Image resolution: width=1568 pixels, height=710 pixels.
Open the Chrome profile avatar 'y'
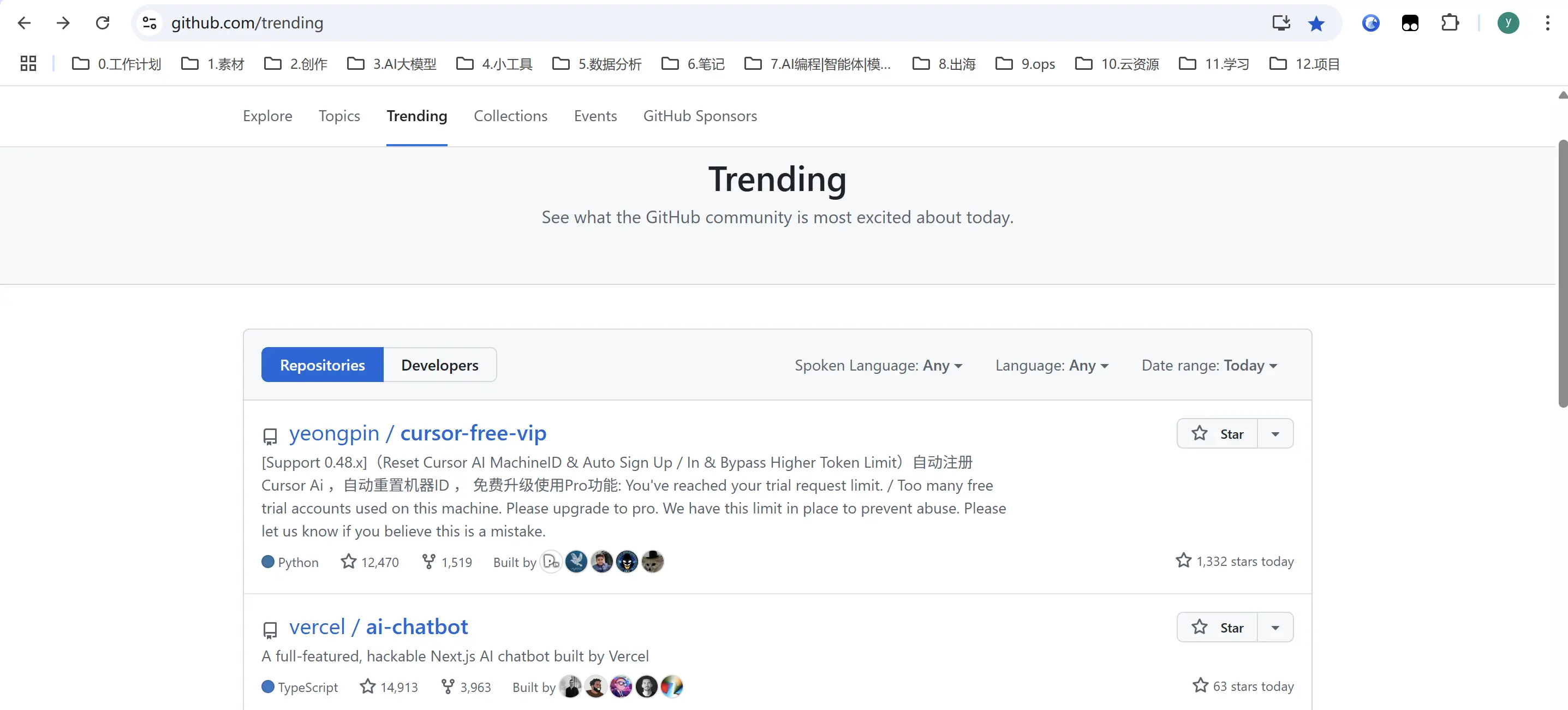click(1508, 23)
